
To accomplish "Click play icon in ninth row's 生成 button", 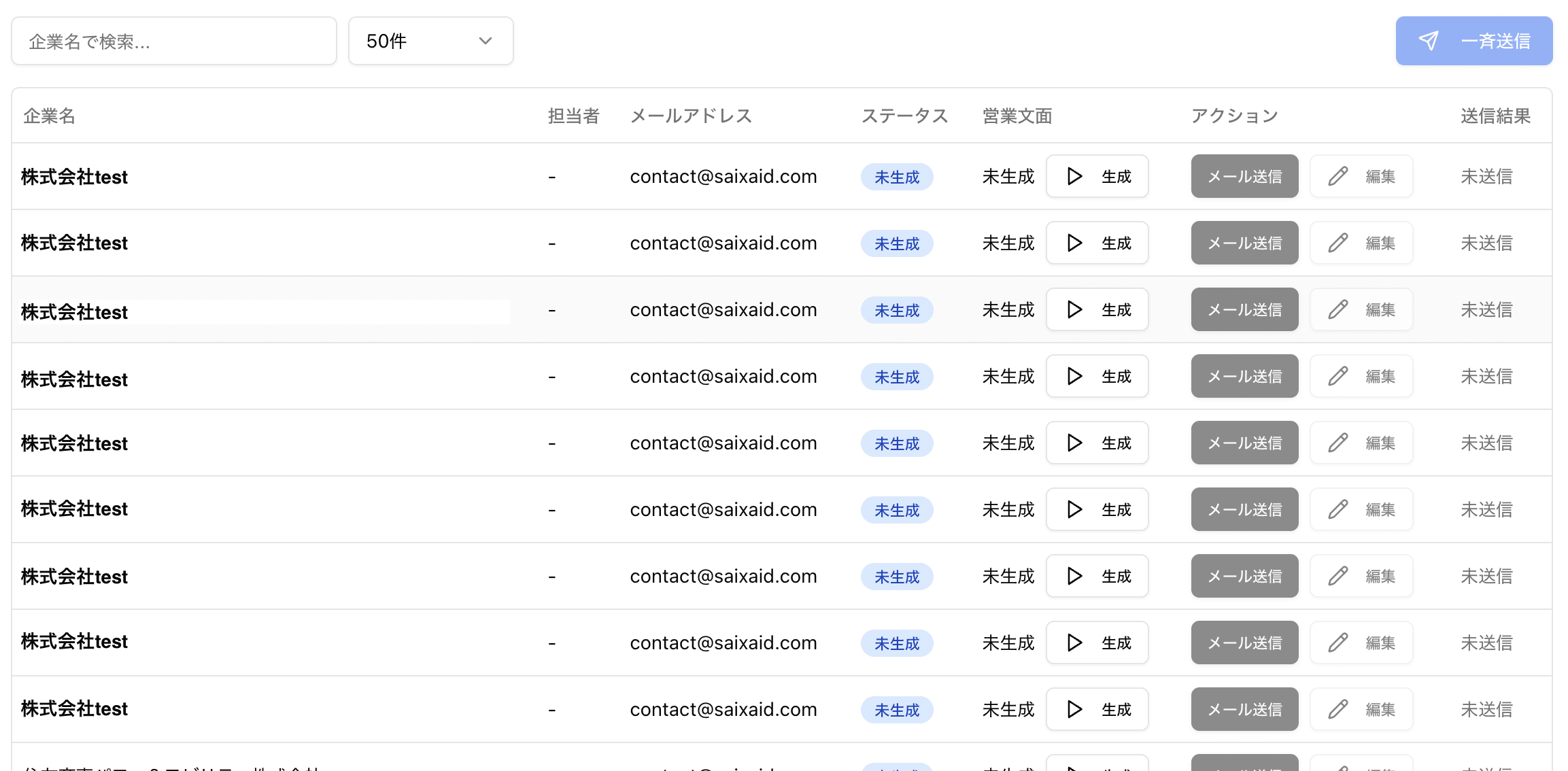I will click(1074, 709).
